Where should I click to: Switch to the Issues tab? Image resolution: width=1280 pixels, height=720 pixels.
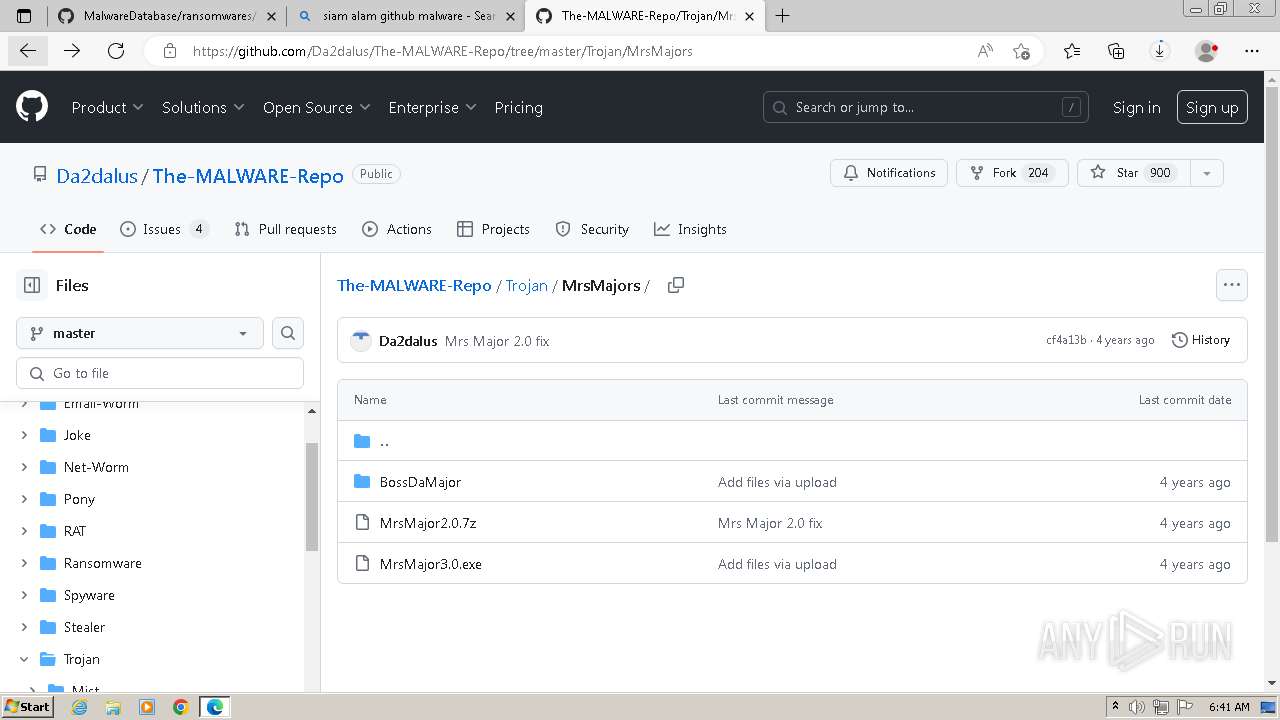coord(164,229)
